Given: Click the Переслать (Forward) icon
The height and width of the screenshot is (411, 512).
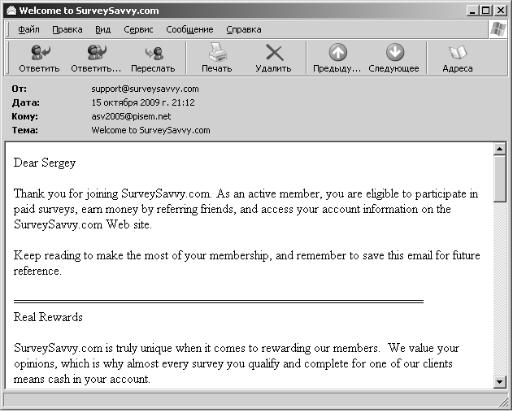Looking at the screenshot, I should [x=154, y=53].
